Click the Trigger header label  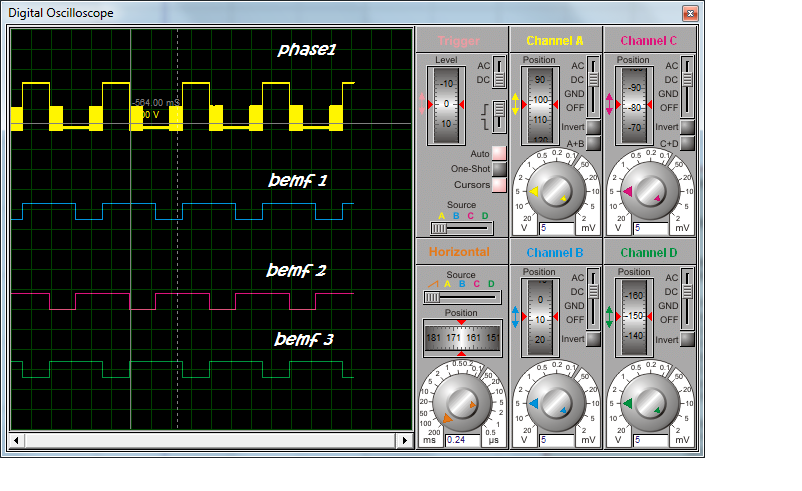459,41
